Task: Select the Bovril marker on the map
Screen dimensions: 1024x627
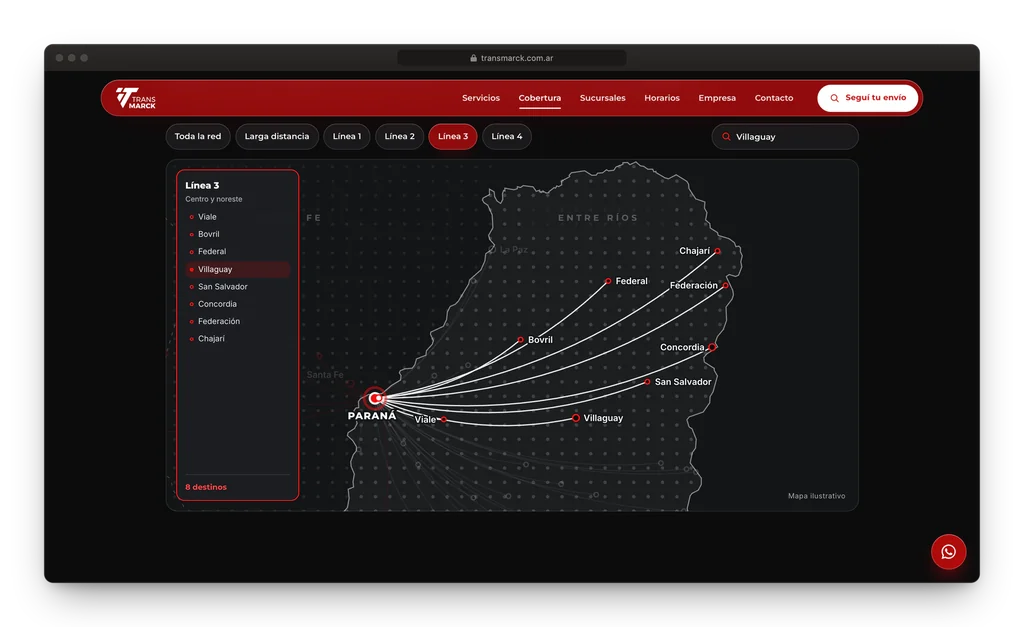Action: pyautogui.click(x=520, y=340)
